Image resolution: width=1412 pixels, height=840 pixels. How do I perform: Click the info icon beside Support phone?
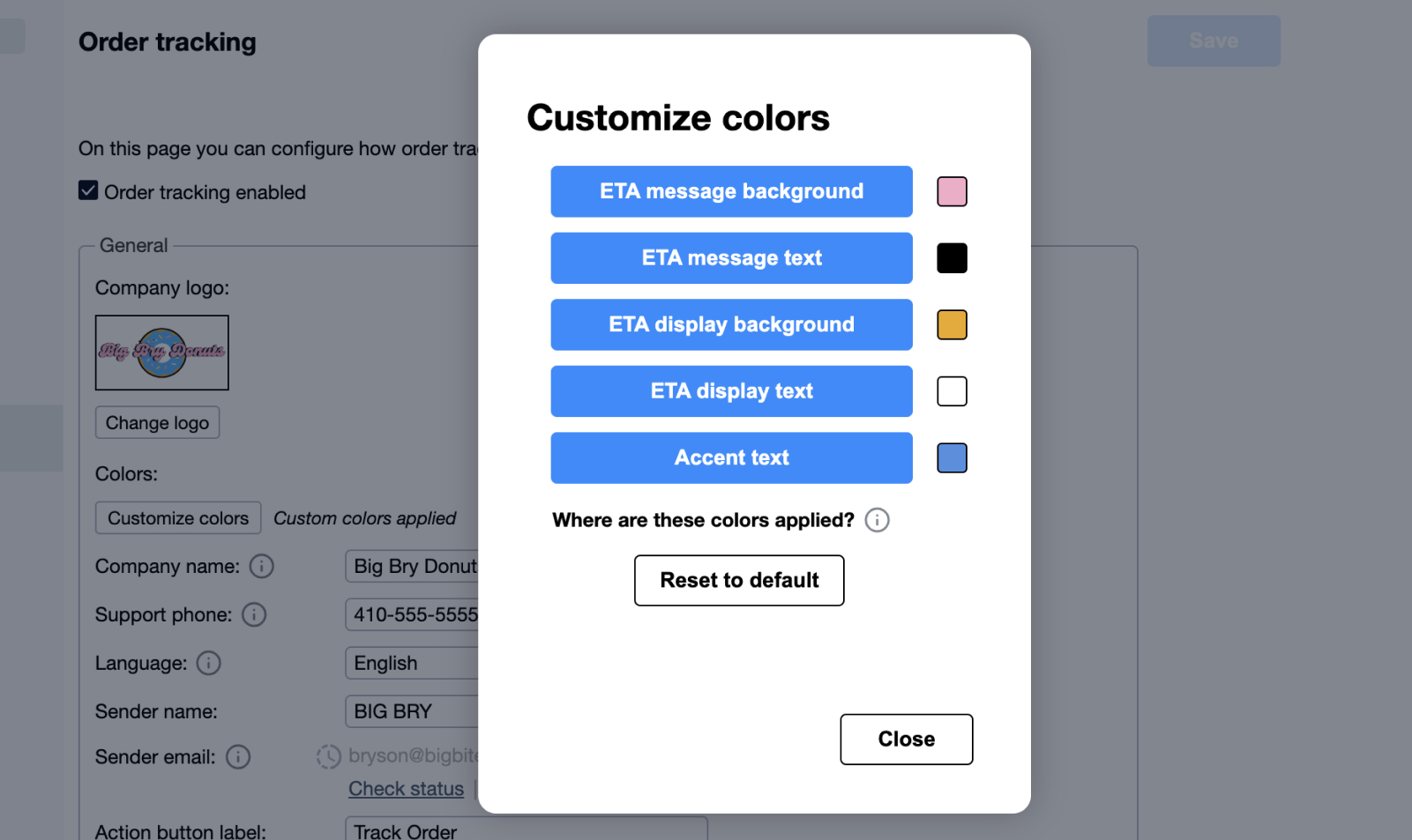tap(254, 615)
